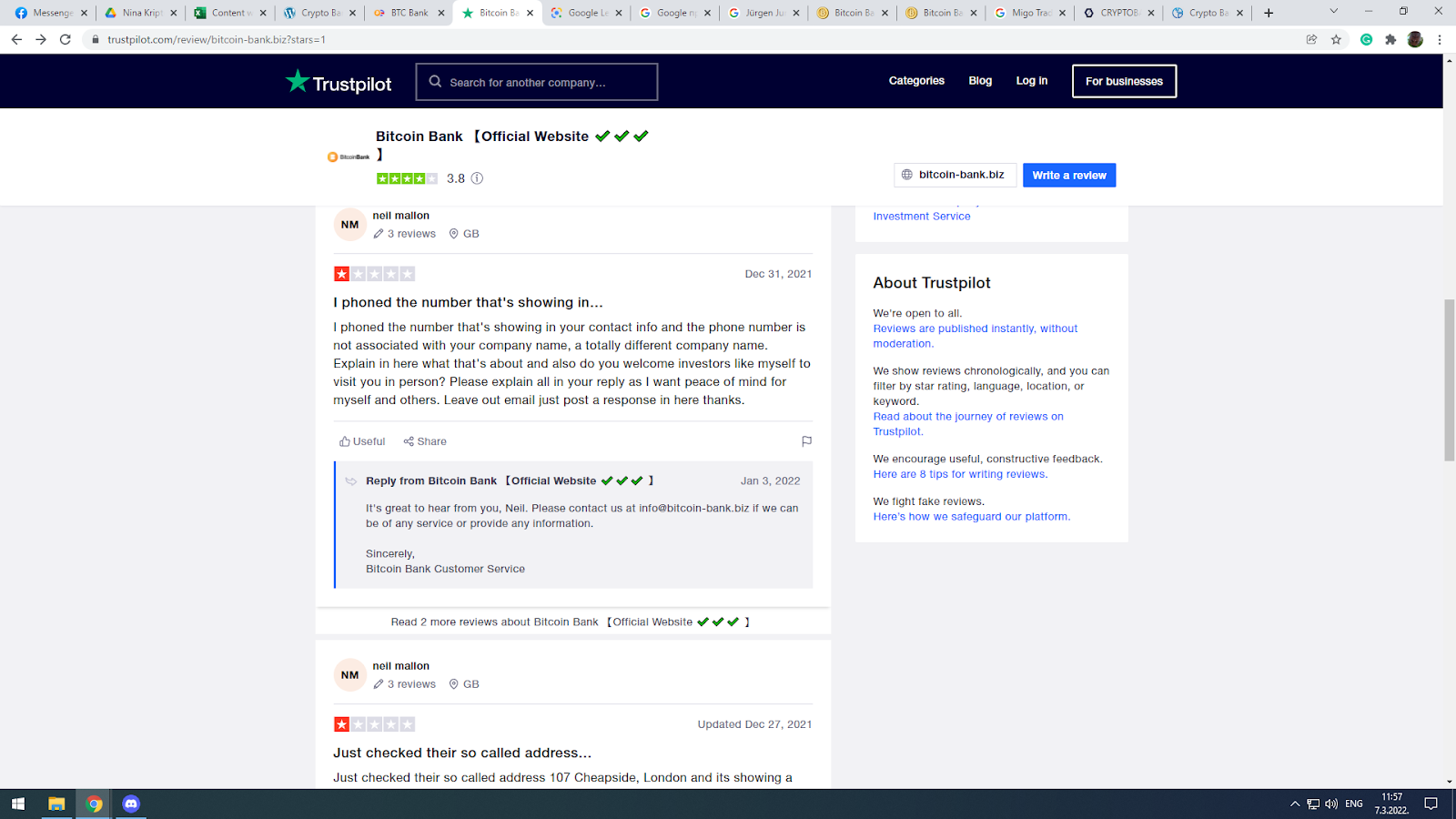
Task: Open the Chrome profile avatar
Action: [1415, 39]
